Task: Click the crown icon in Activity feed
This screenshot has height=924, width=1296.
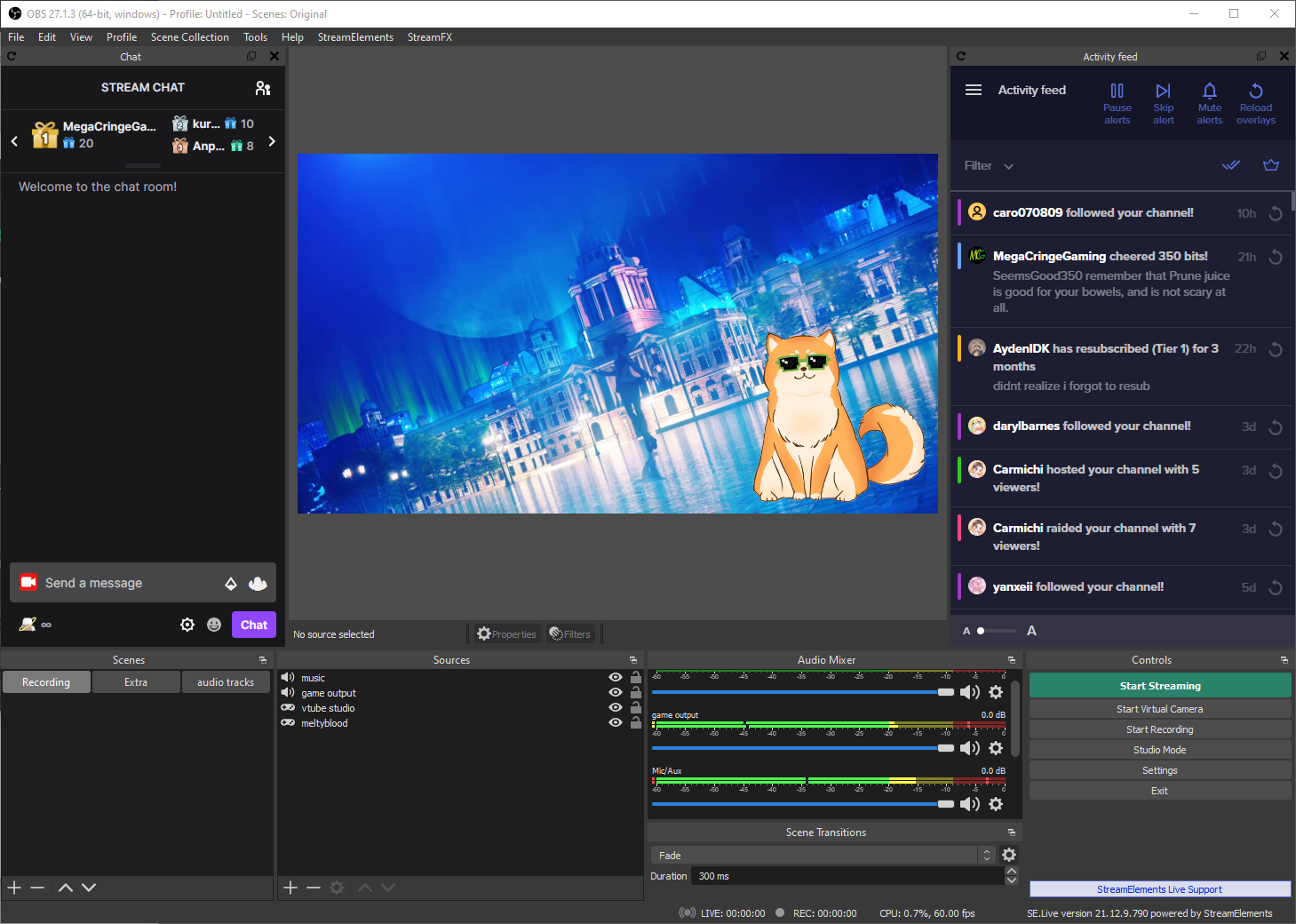Action: click(x=1271, y=165)
